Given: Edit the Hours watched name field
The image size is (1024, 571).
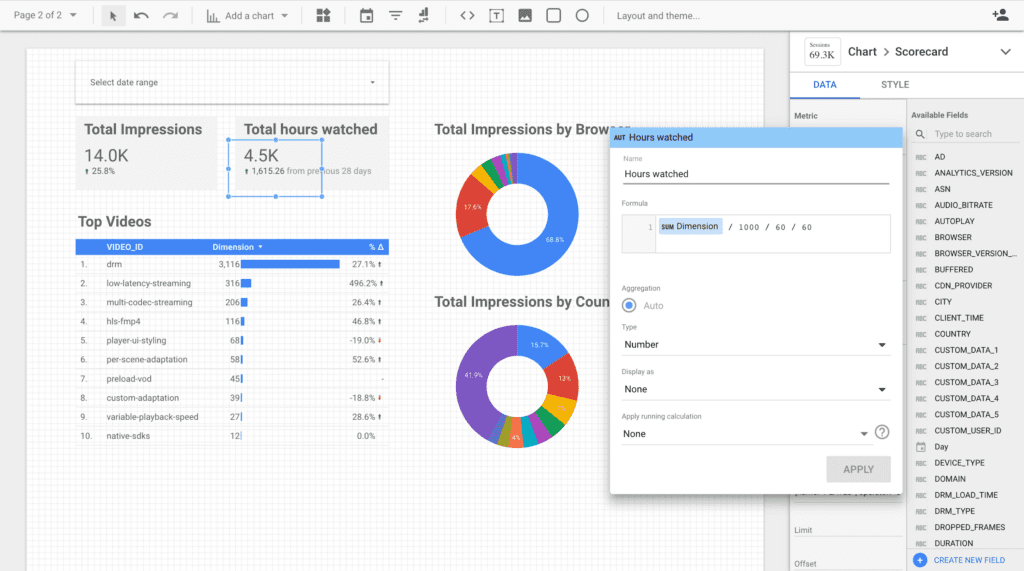Looking at the screenshot, I should pyautogui.click(x=756, y=174).
